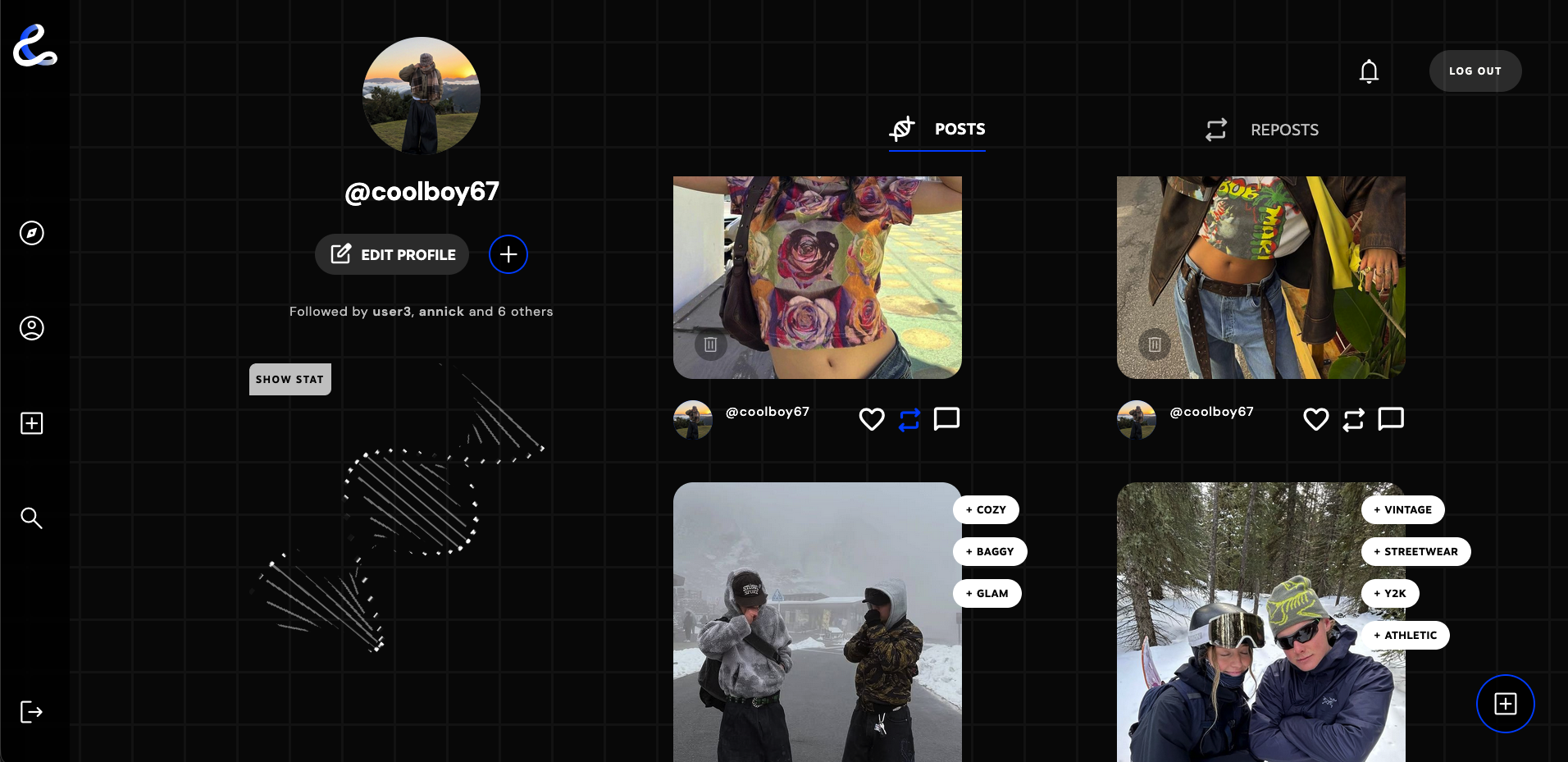Screen dimensions: 1568x762
Task: Open the snowy forest selfie post image
Action: point(1261,622)
